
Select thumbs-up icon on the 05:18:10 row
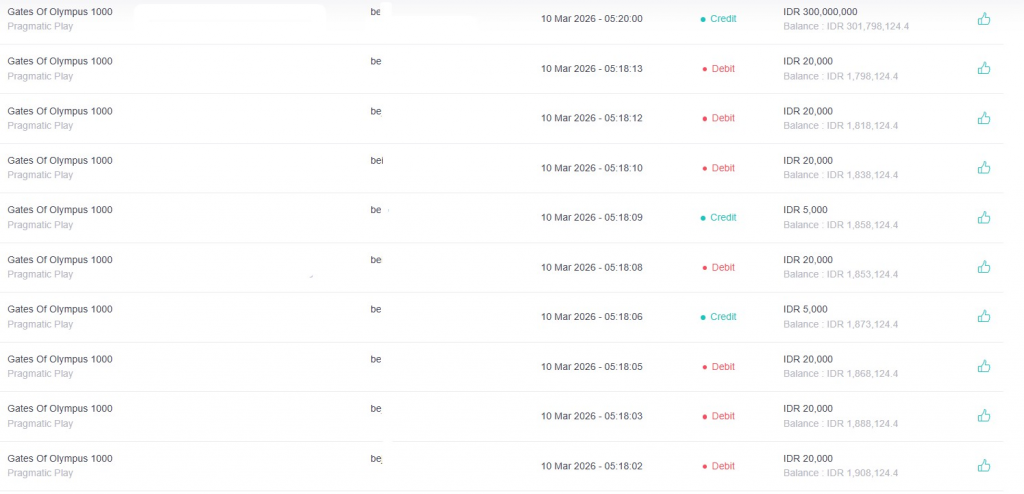pyautogui.click(x=984, y=168)
